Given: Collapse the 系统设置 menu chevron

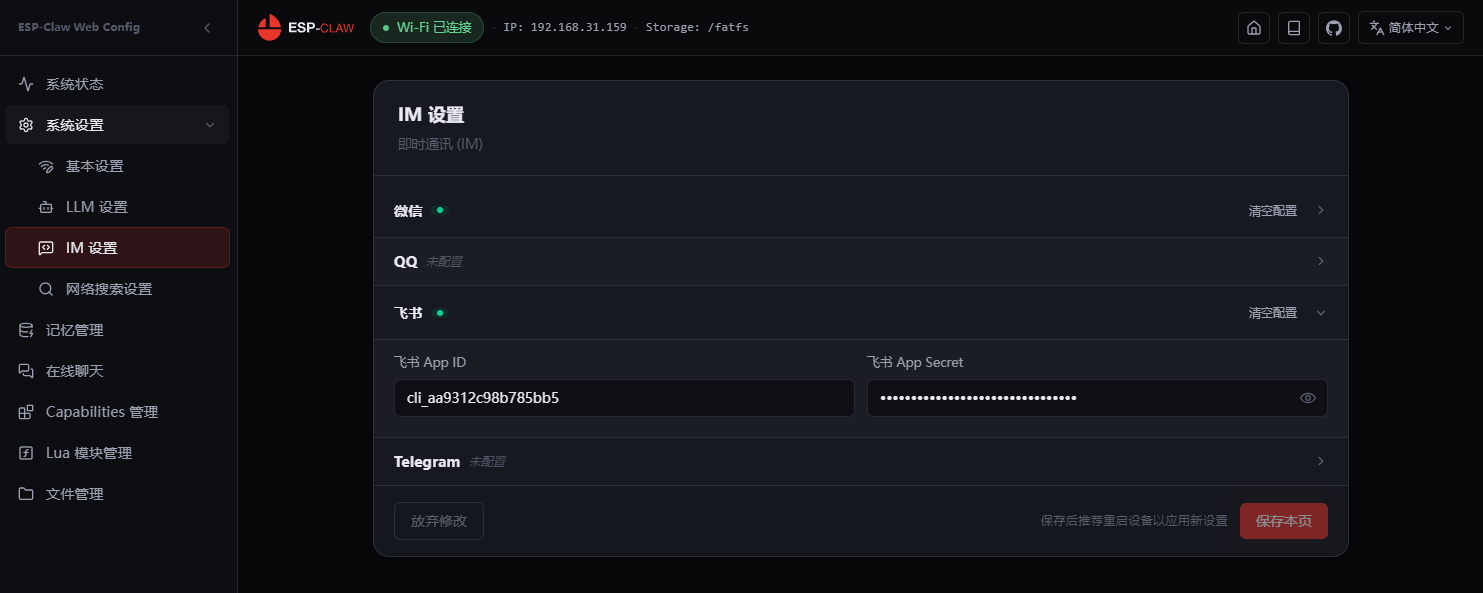Looking at the screenshot, I should [x=210, y=125].
